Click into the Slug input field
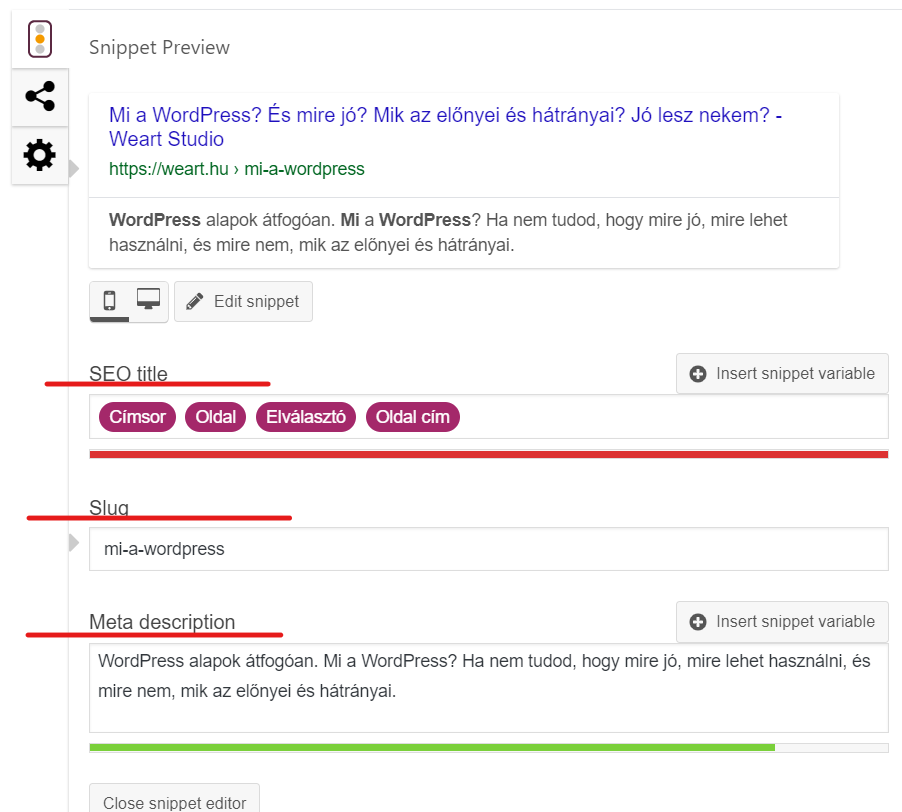 click(488, 549)
